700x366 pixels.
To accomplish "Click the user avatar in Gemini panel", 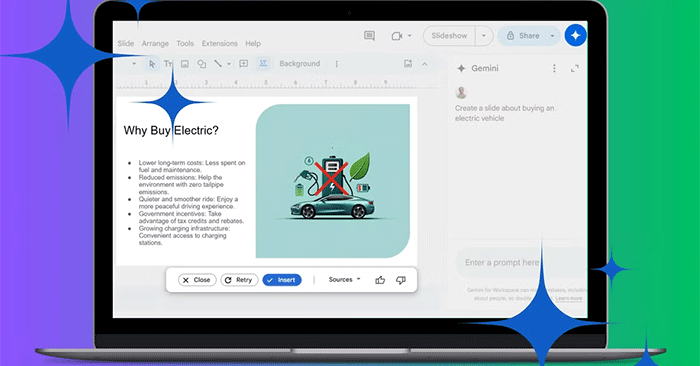I will coord(461,92).
